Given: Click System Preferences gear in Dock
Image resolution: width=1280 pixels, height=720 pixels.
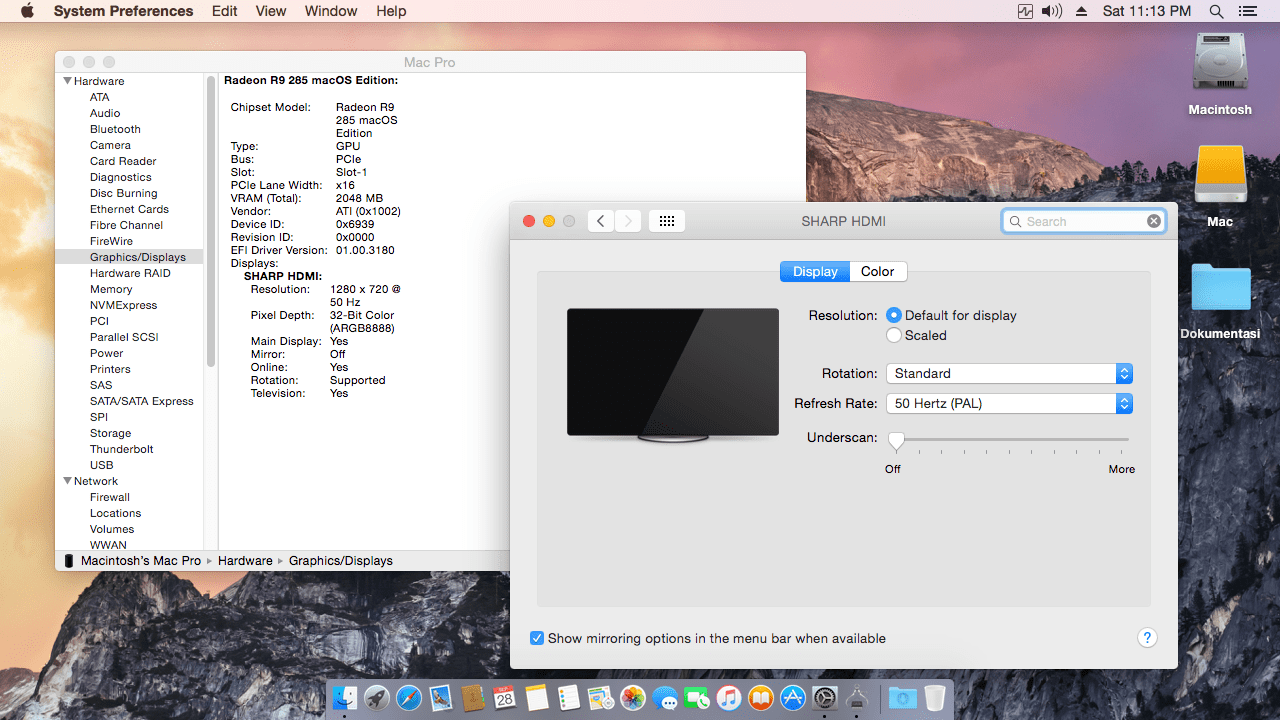Looking at the screenshot, I should coord(825,698).
